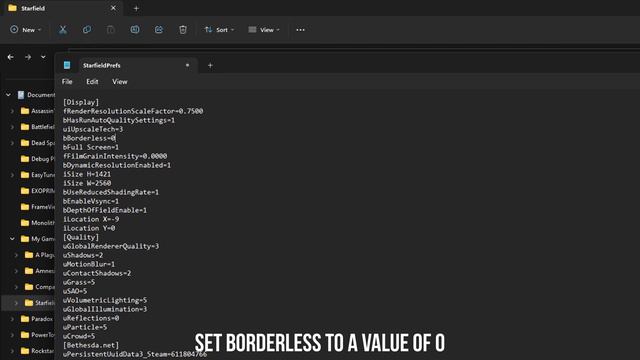
Task: Expand the EasyTune folder node
Action: click(12, 175)
